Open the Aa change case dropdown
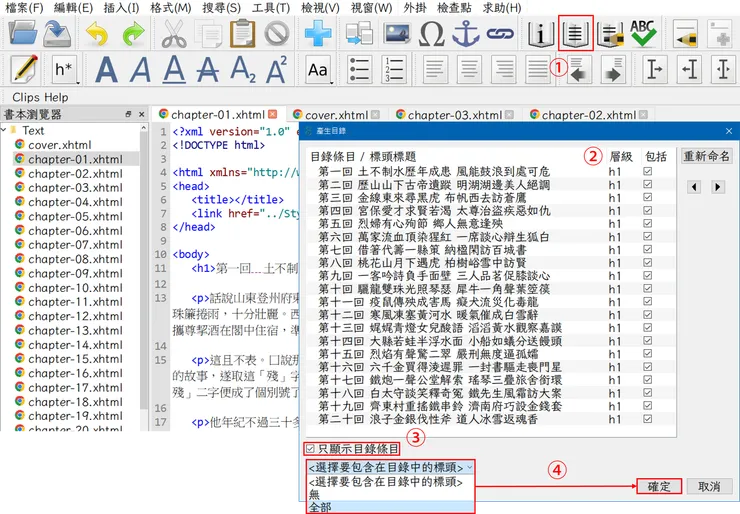The width and height of the screenshot is (740, 514). pyautogui.click(x=319, y=70)
